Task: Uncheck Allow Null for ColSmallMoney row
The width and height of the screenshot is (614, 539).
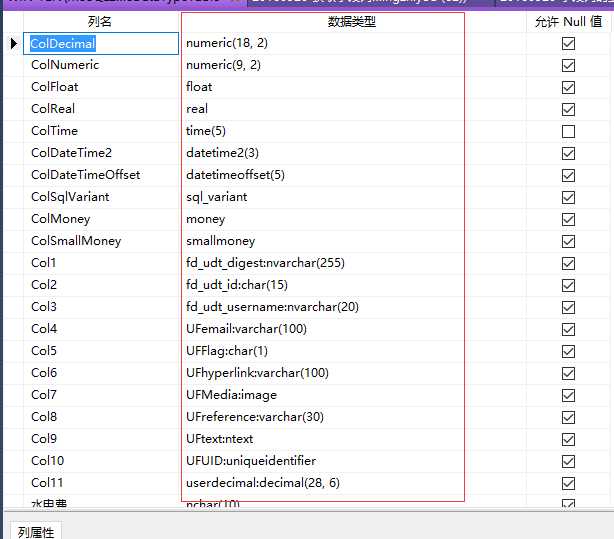Action: pos(568,241)
